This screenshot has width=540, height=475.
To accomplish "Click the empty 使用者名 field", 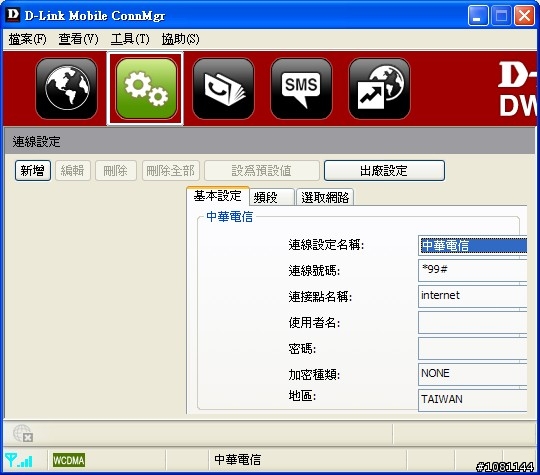I will click(x=472, y=322).
